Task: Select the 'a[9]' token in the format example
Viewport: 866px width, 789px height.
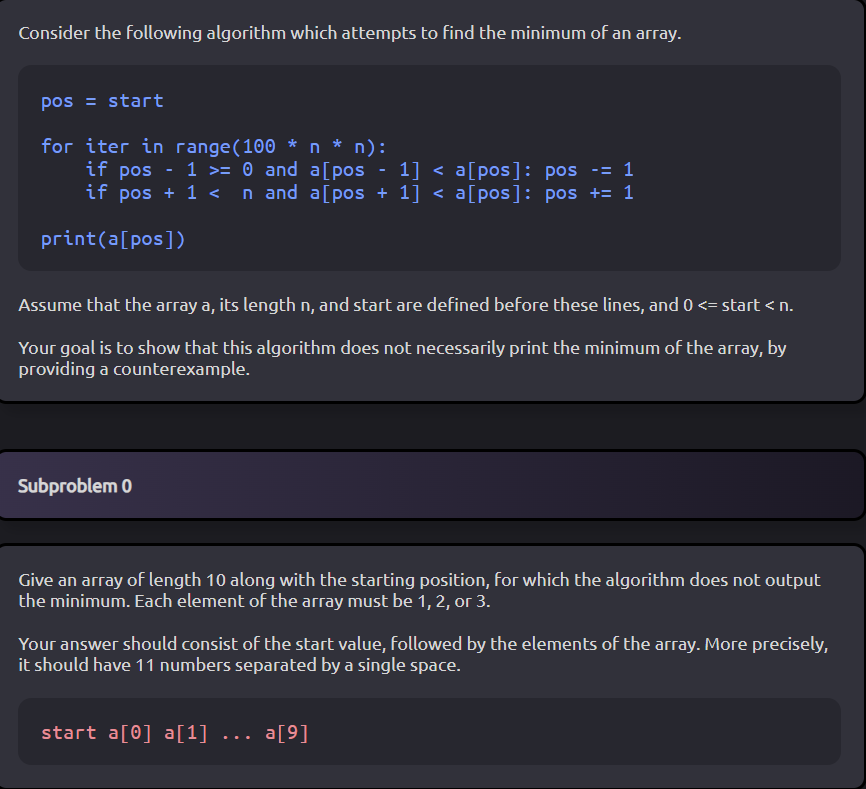Action: 287,731
